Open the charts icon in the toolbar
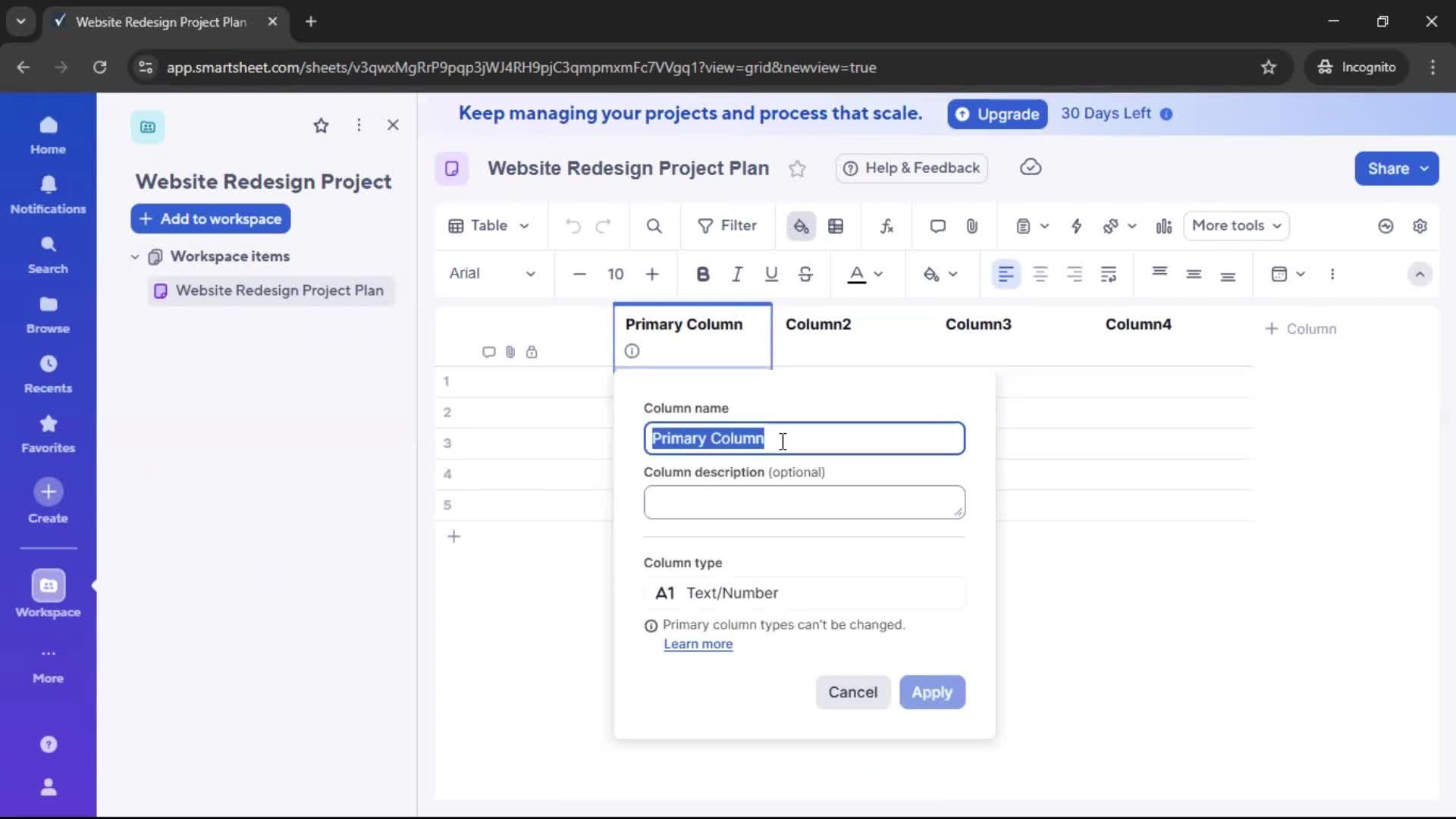The height and width of the screenshot is (819, 1456). tap(1163, 226)
